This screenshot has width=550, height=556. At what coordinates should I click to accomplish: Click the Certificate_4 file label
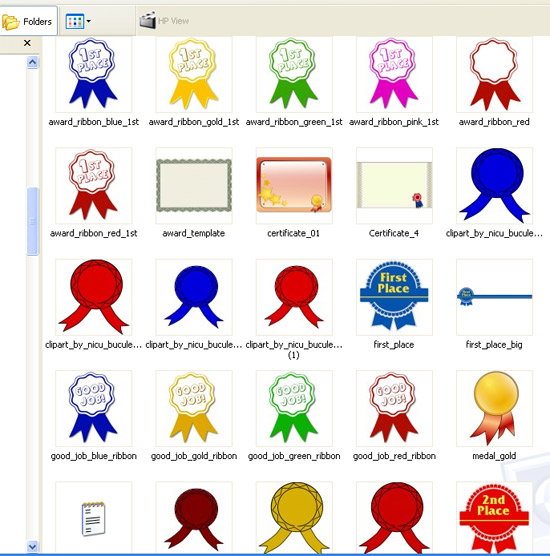(394, 233)
